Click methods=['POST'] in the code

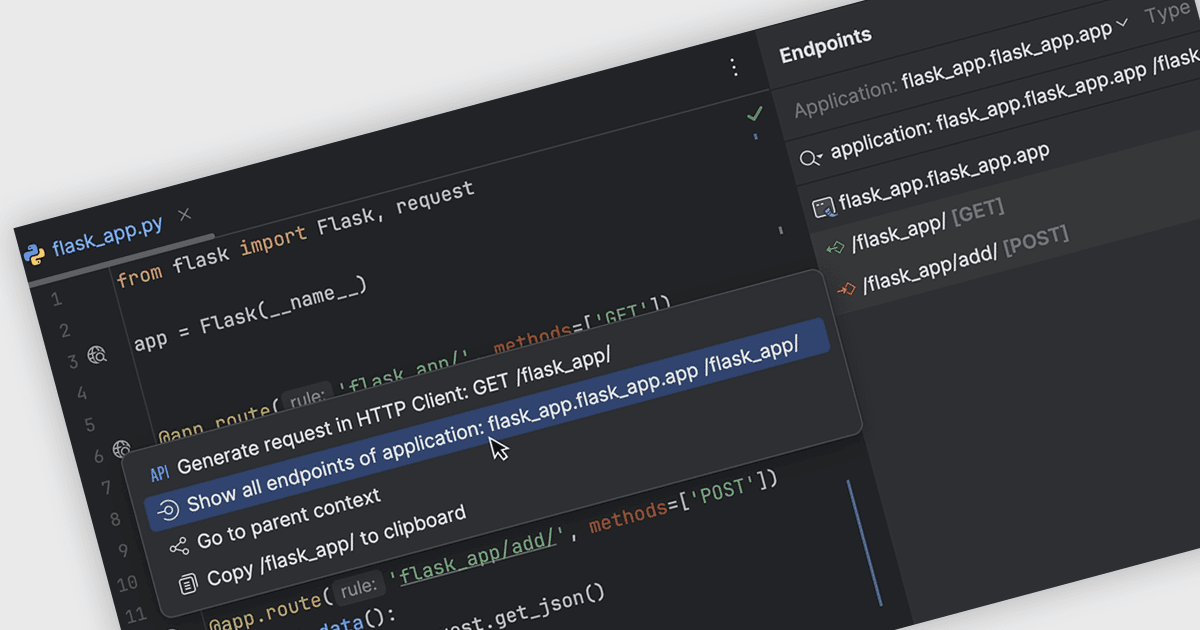click(x=683, y=502)
